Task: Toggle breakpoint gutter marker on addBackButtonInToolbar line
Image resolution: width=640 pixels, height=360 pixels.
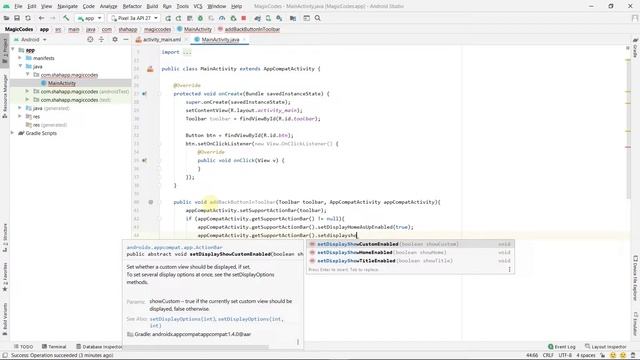Action: [151, 202]
